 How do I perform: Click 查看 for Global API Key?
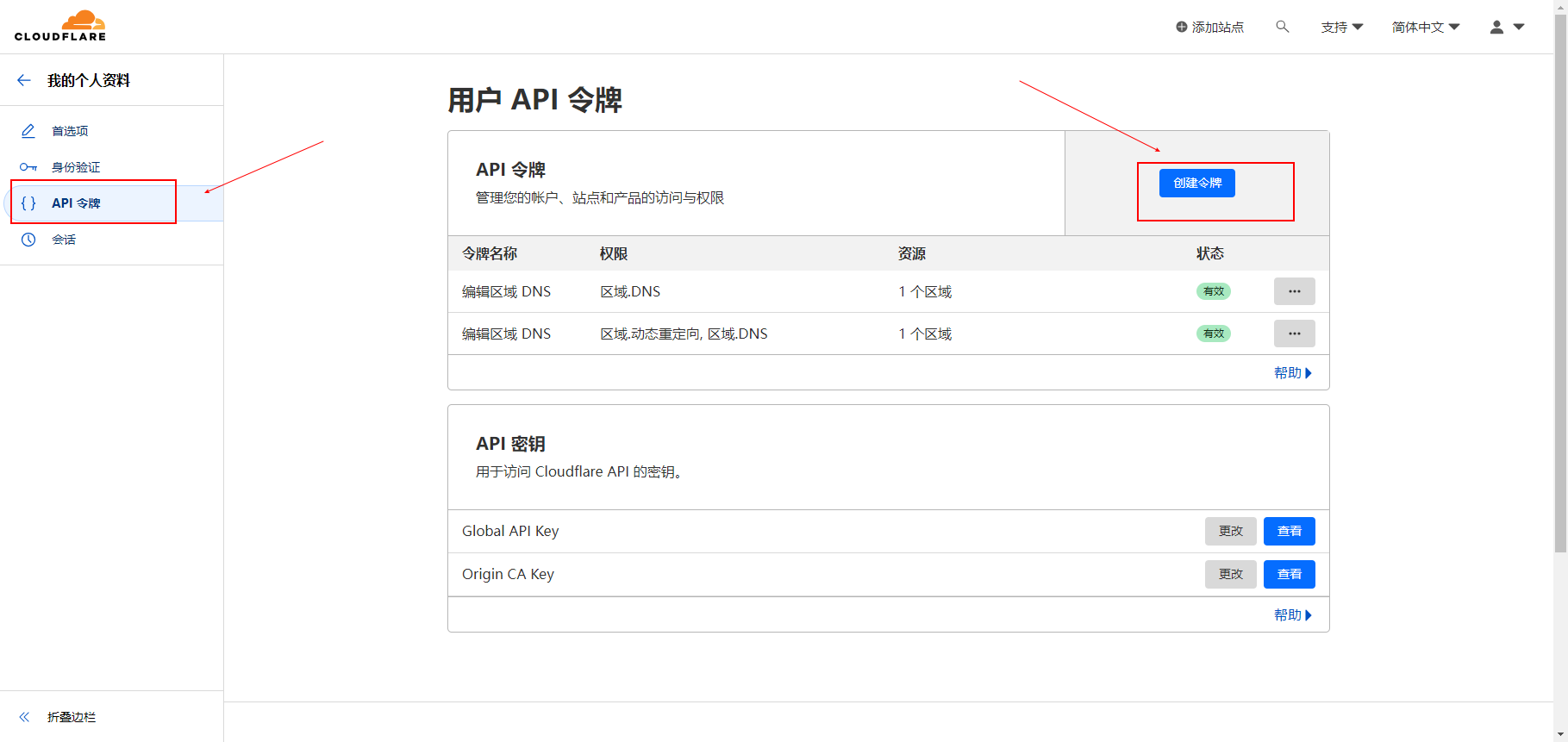point(1289,531)
